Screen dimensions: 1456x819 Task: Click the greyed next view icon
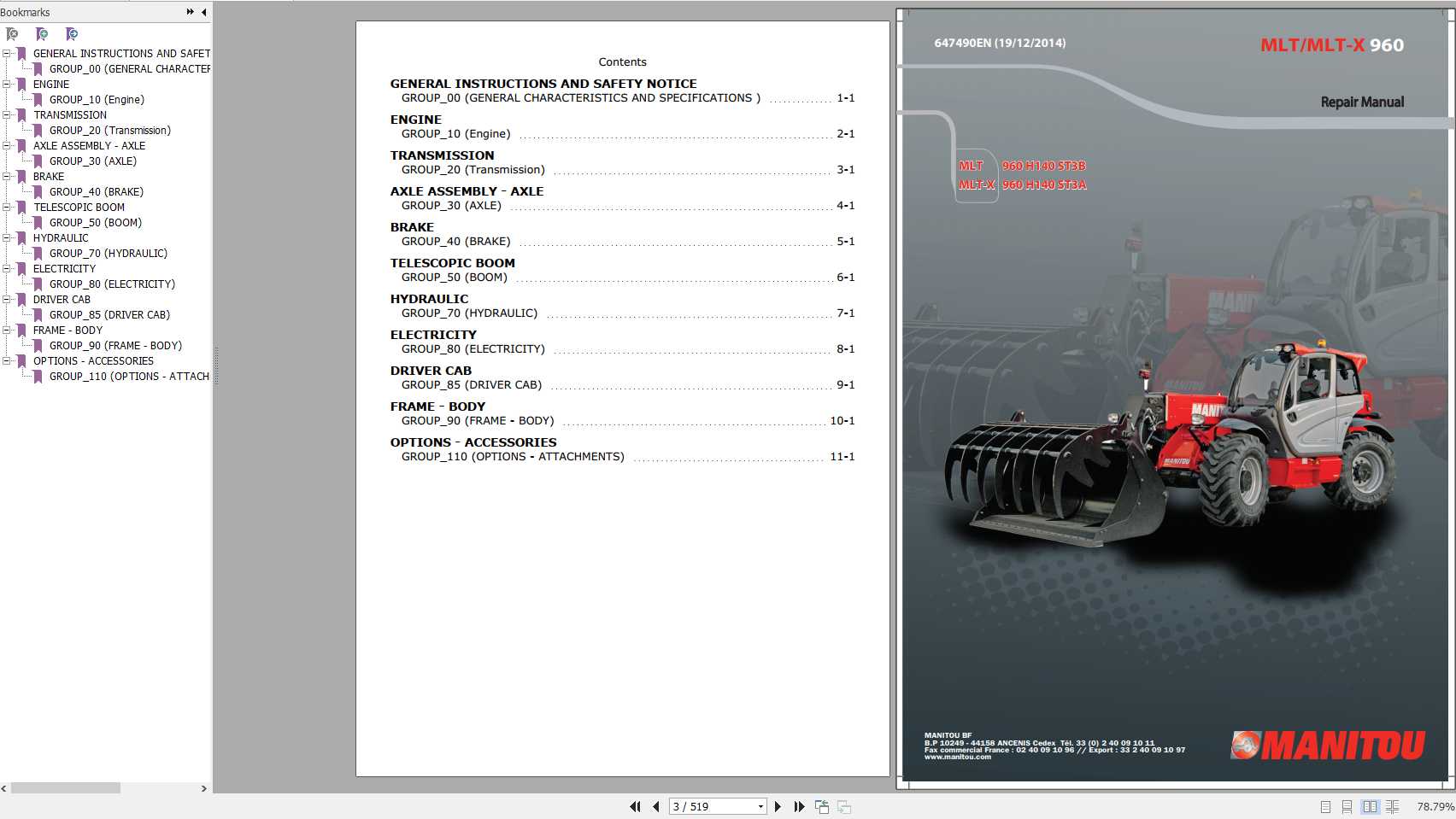[x=844, y=806]
